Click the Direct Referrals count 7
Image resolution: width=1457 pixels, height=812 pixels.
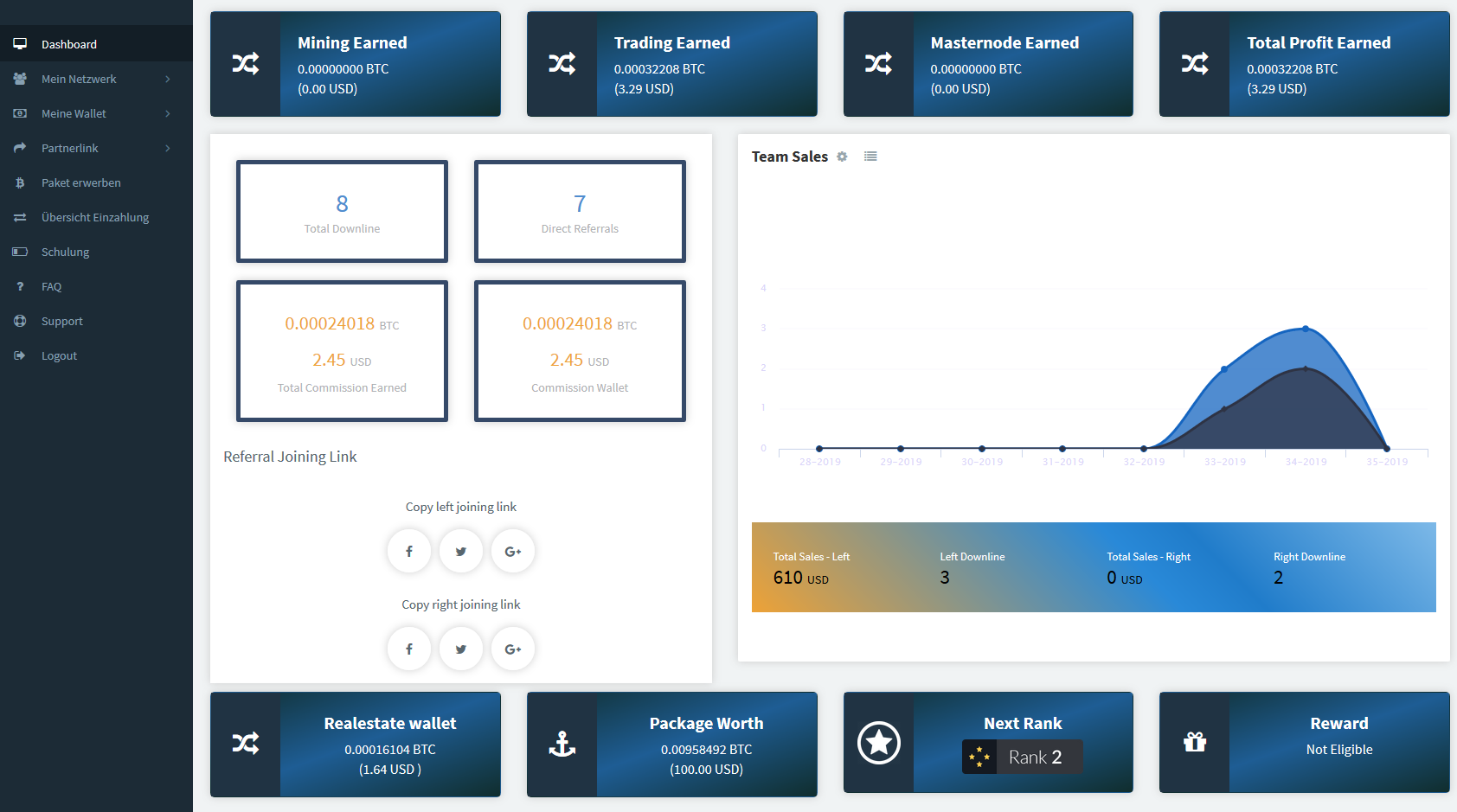[x=580, y=203]
